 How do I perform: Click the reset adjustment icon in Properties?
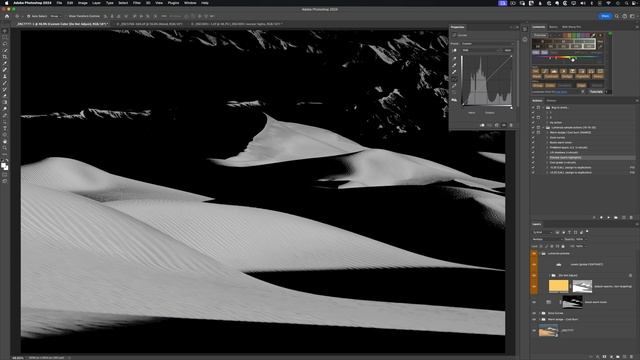tap(497, 125)
